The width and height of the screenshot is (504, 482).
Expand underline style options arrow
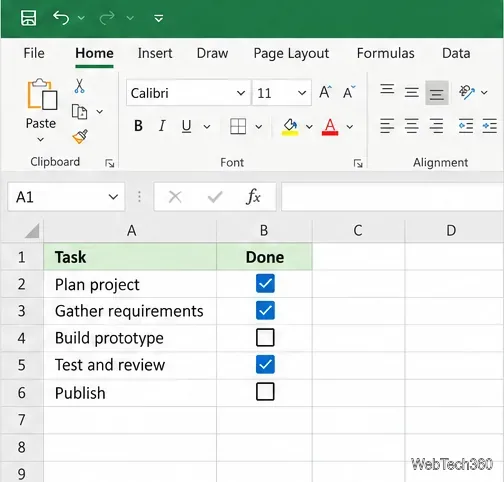click(x=207, y=127)
